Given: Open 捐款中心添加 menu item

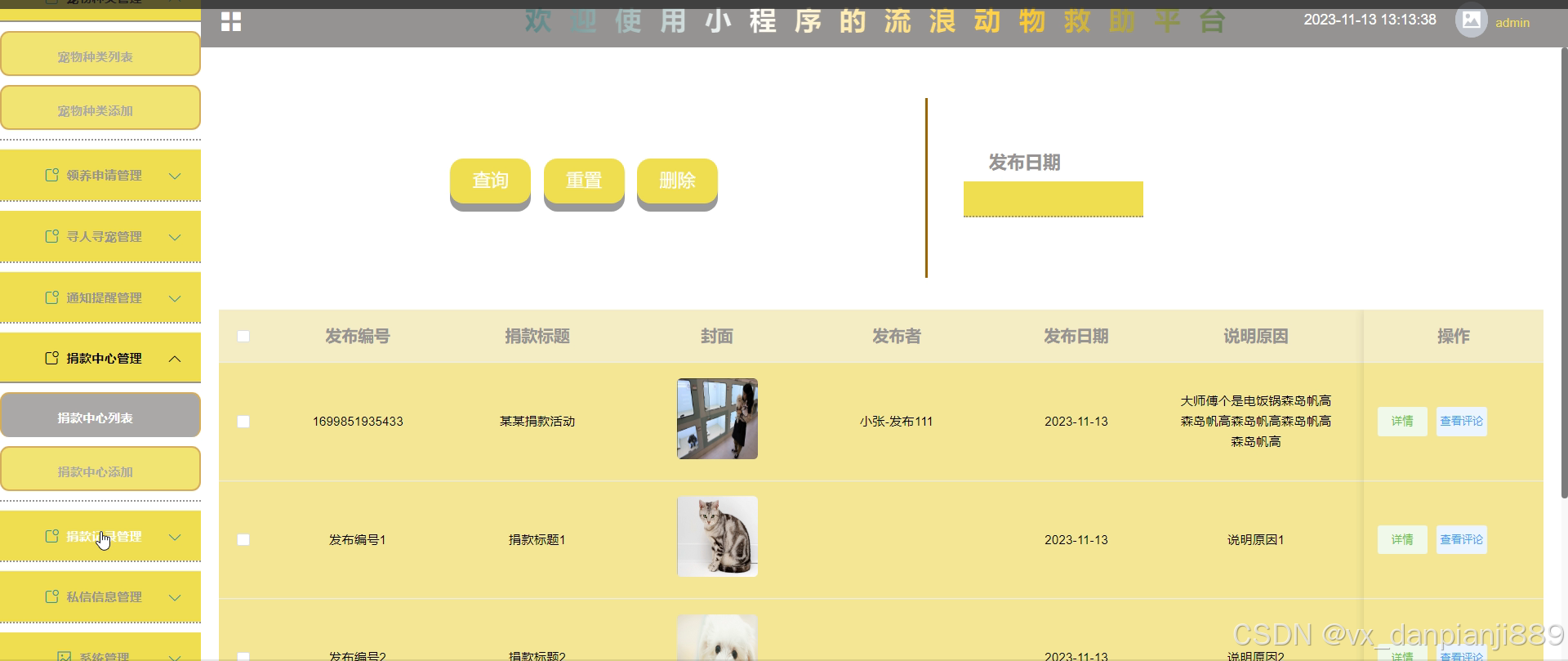Looking at the screenshot, I should point(100,469).
